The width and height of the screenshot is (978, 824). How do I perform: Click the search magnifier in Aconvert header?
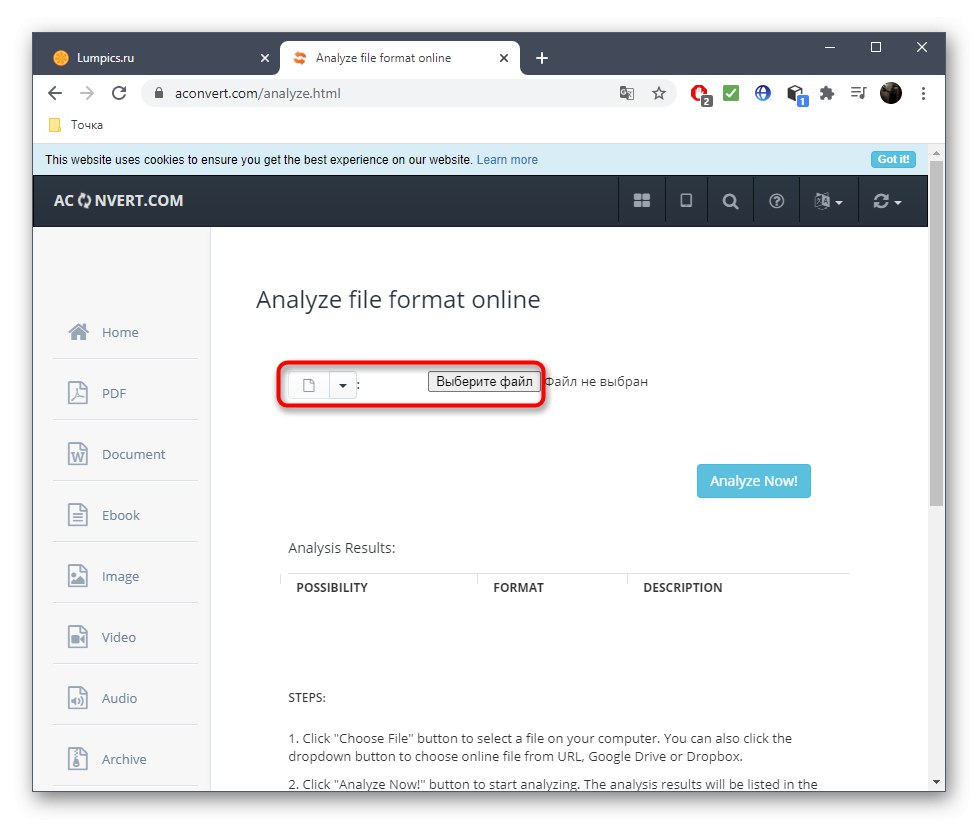[730, 201]
